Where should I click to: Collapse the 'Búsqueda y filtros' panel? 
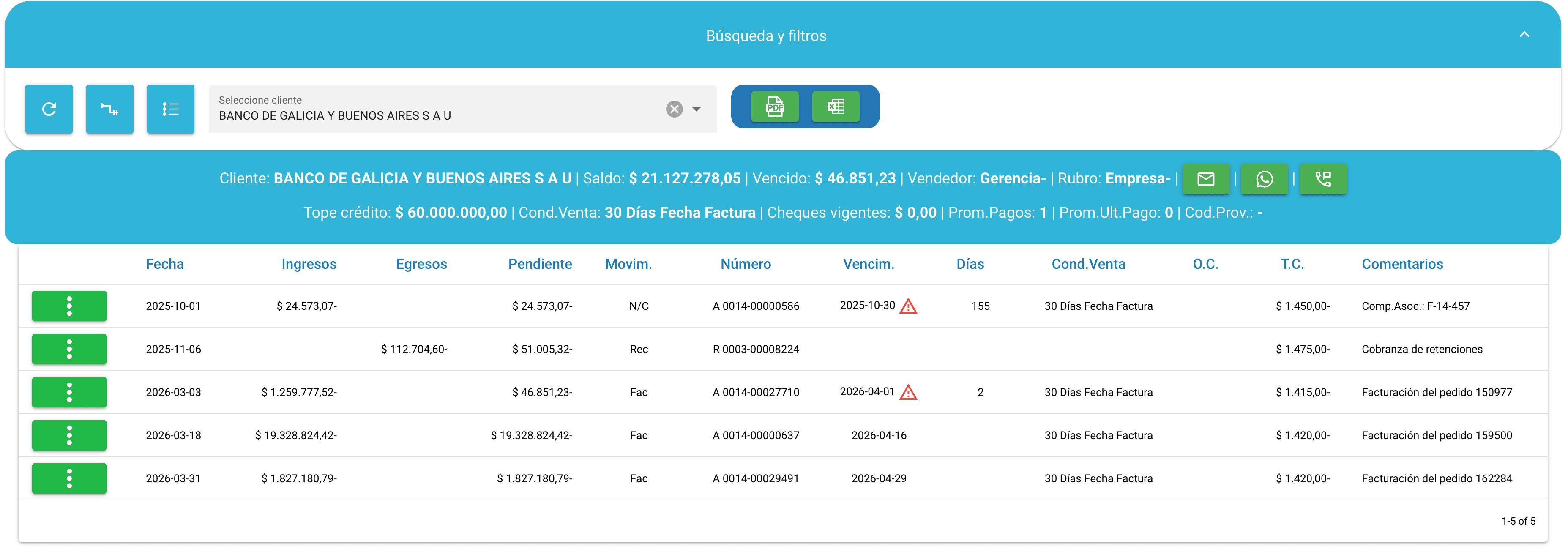point(1524,35)
